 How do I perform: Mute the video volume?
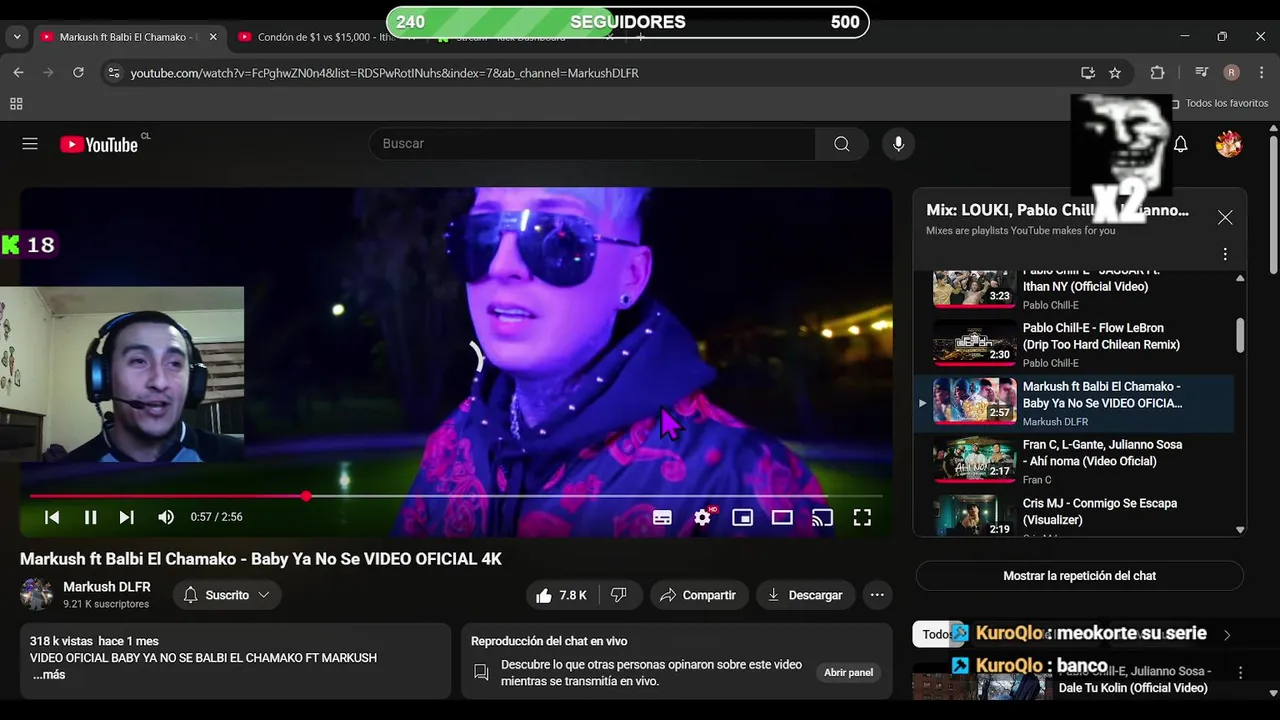point(166,517)
